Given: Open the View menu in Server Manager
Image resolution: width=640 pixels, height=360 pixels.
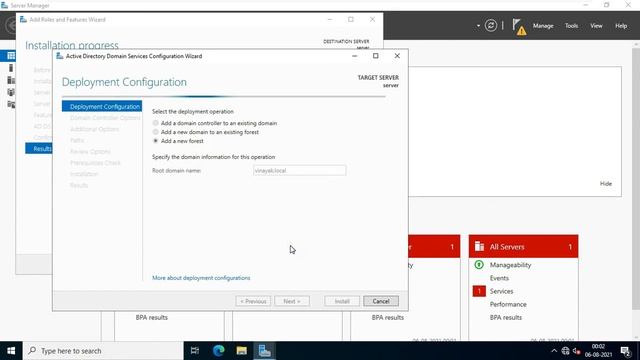Looking at the screenshot, I should (596, 26).
